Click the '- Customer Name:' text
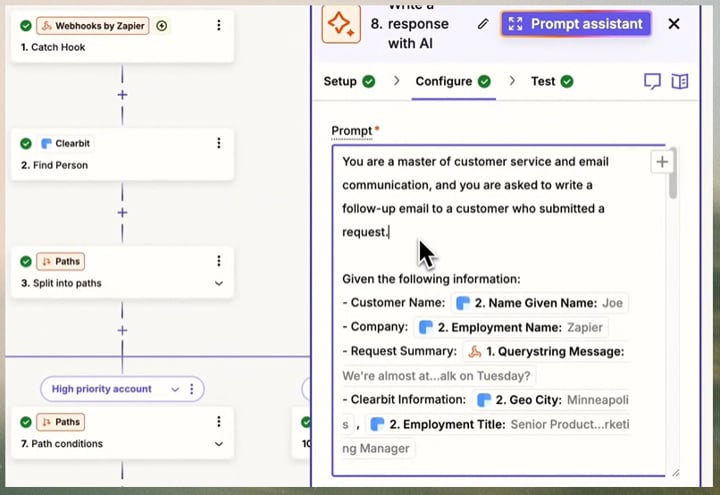The image size is (720, 495). [394, 303]
